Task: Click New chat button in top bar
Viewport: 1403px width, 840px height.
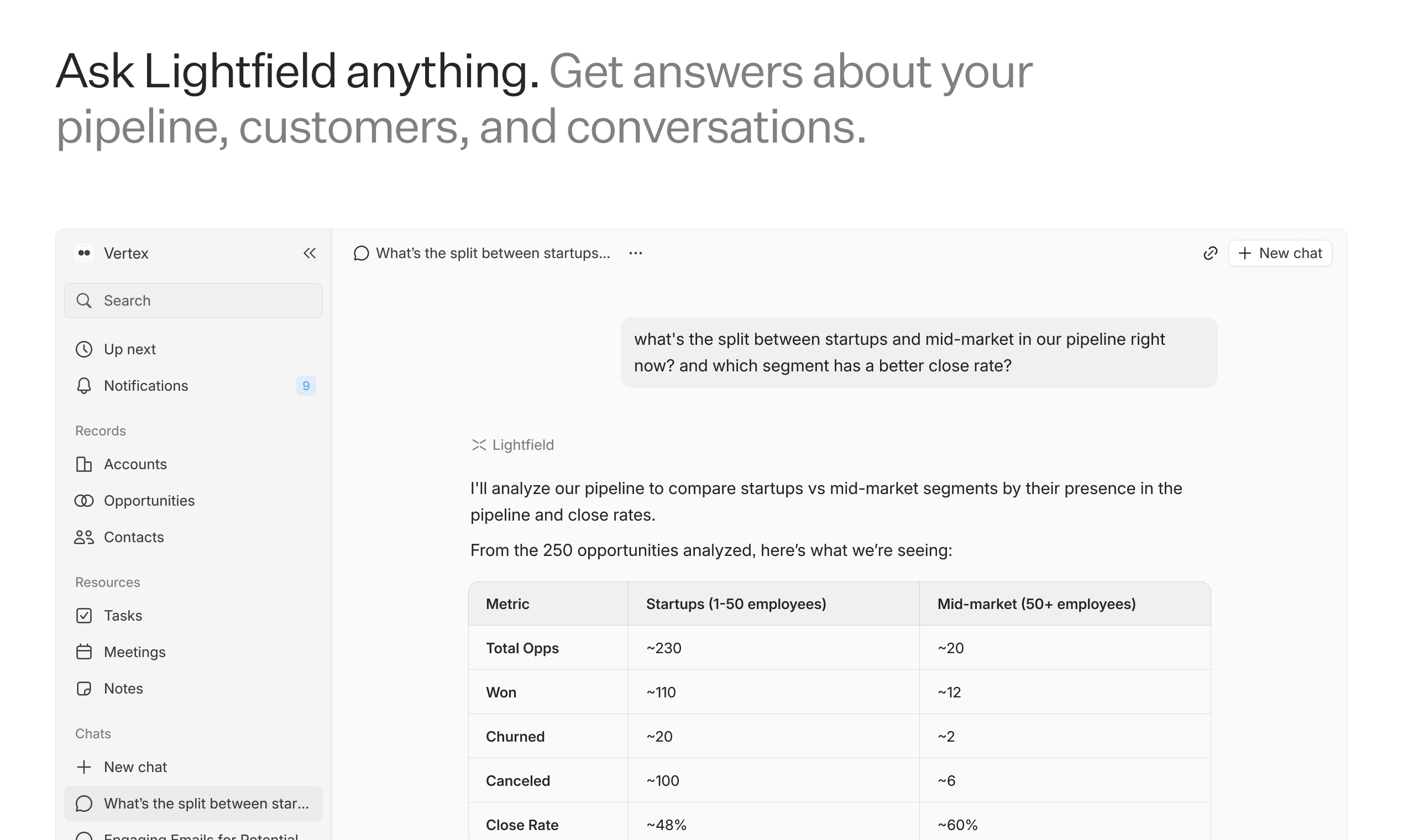Action: [1280, 253]
